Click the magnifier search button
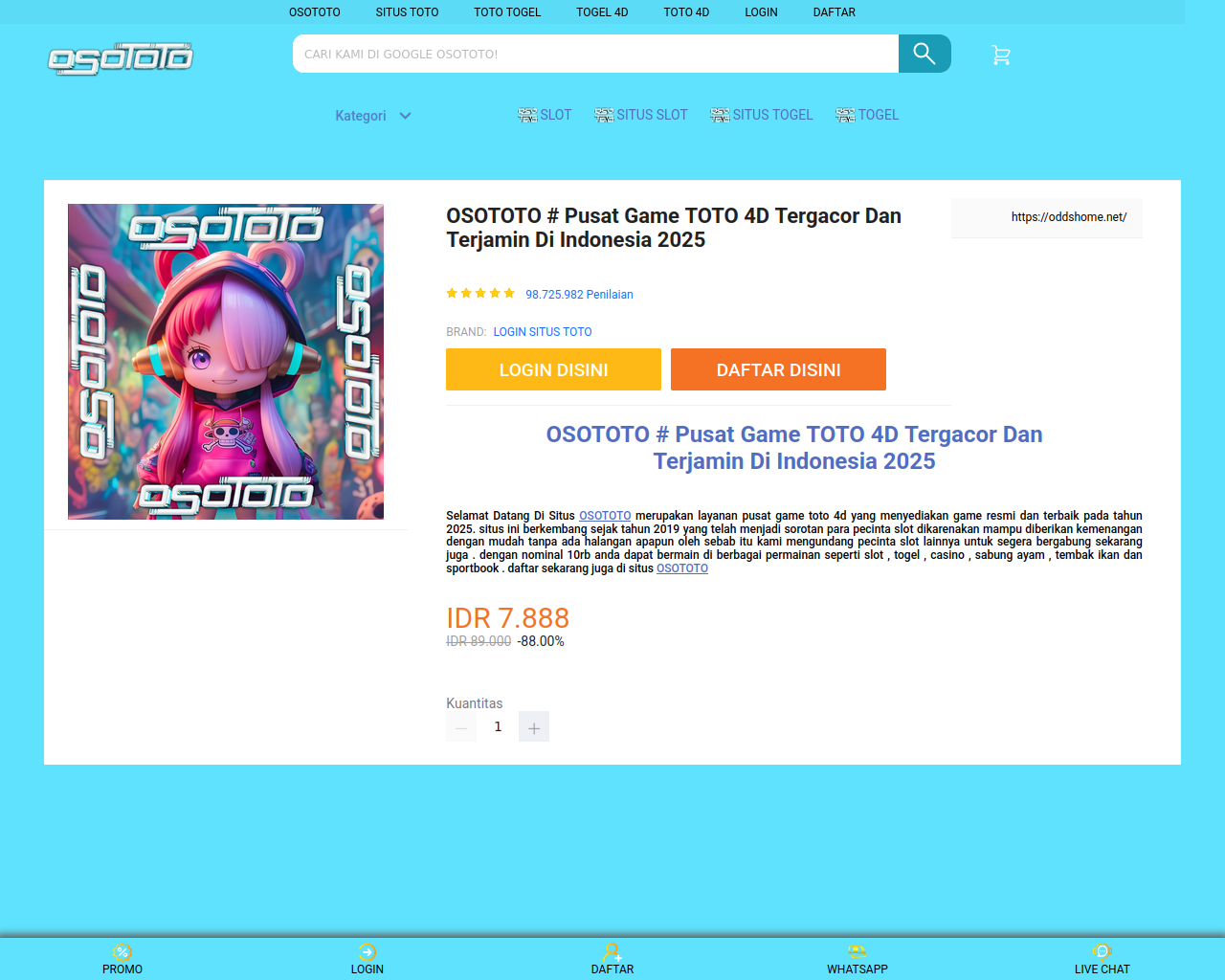1225x980 pixels. pyautogui.click(x=924, y=54)
